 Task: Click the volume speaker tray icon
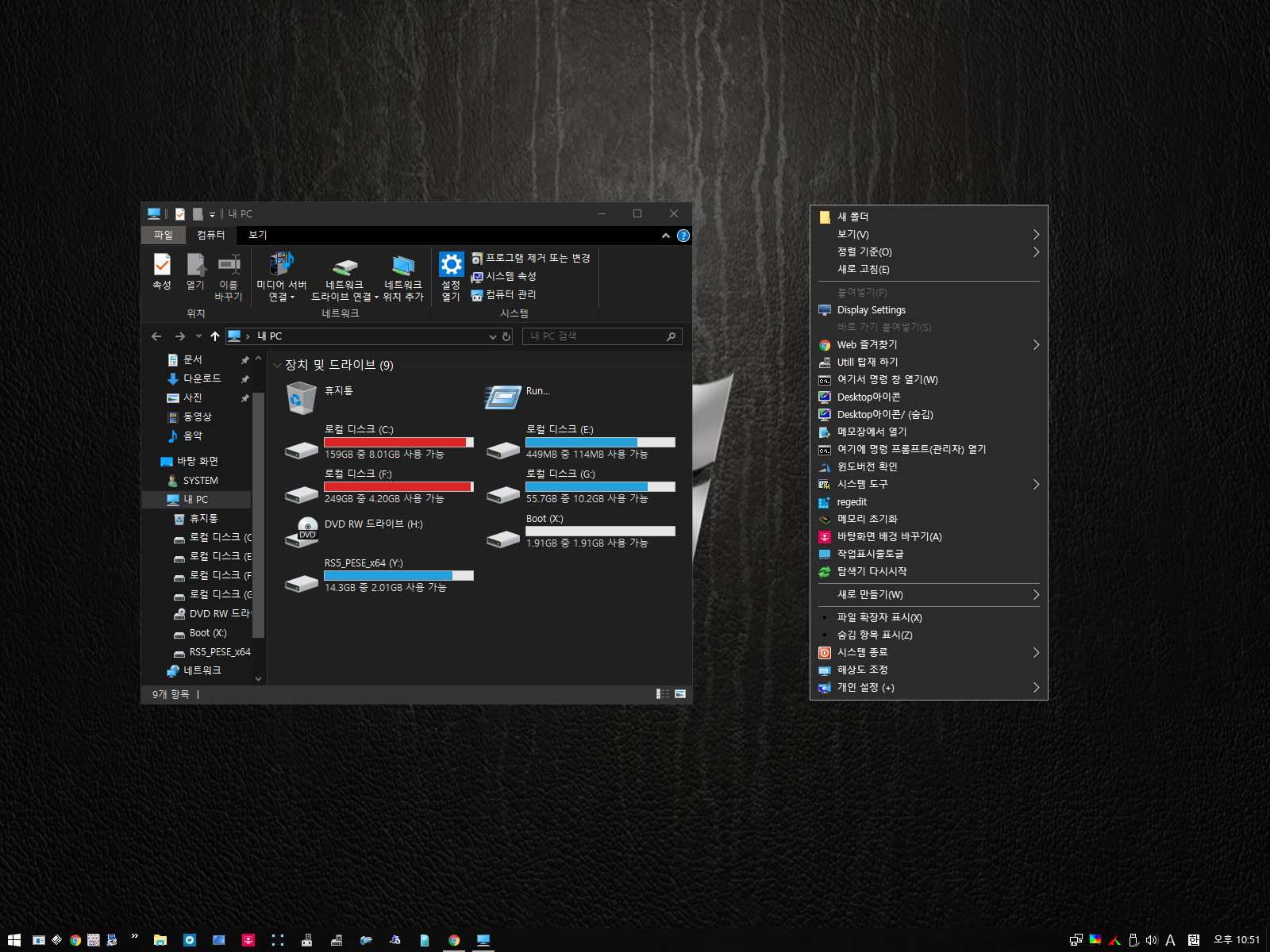(1152, 940)
